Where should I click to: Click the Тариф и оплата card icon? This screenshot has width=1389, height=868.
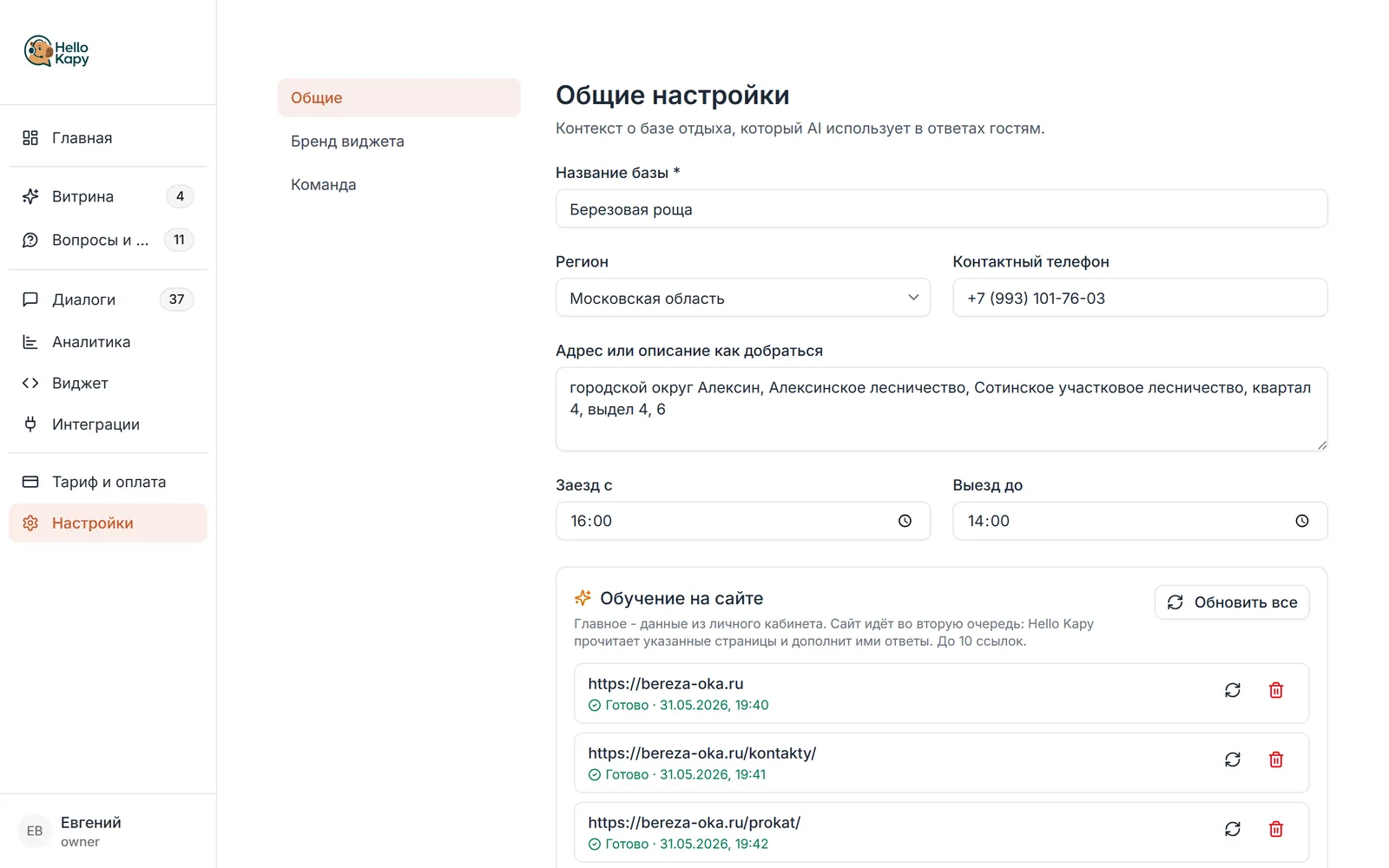click(30, 482)
